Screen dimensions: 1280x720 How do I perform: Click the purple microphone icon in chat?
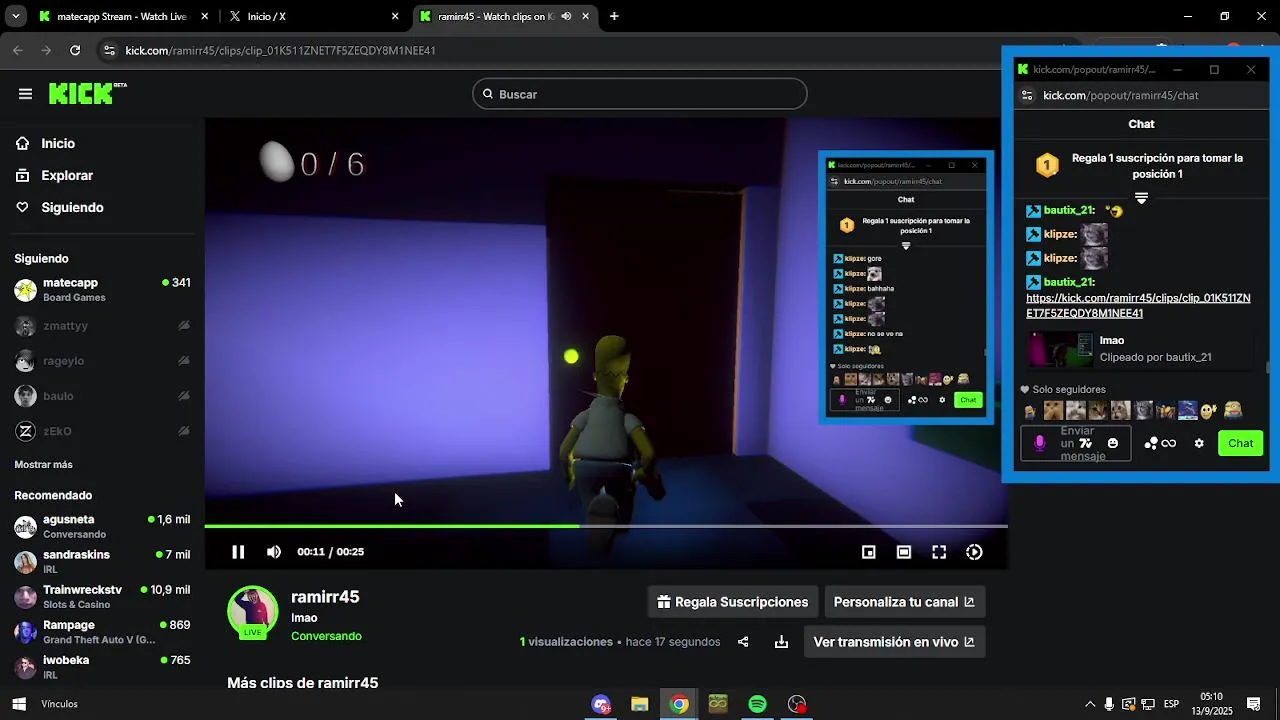[x=1040, y=443]
